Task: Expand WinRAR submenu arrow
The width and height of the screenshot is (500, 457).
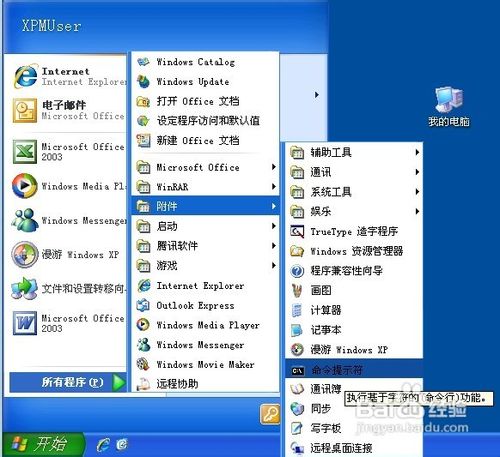Action: [274, 186]
